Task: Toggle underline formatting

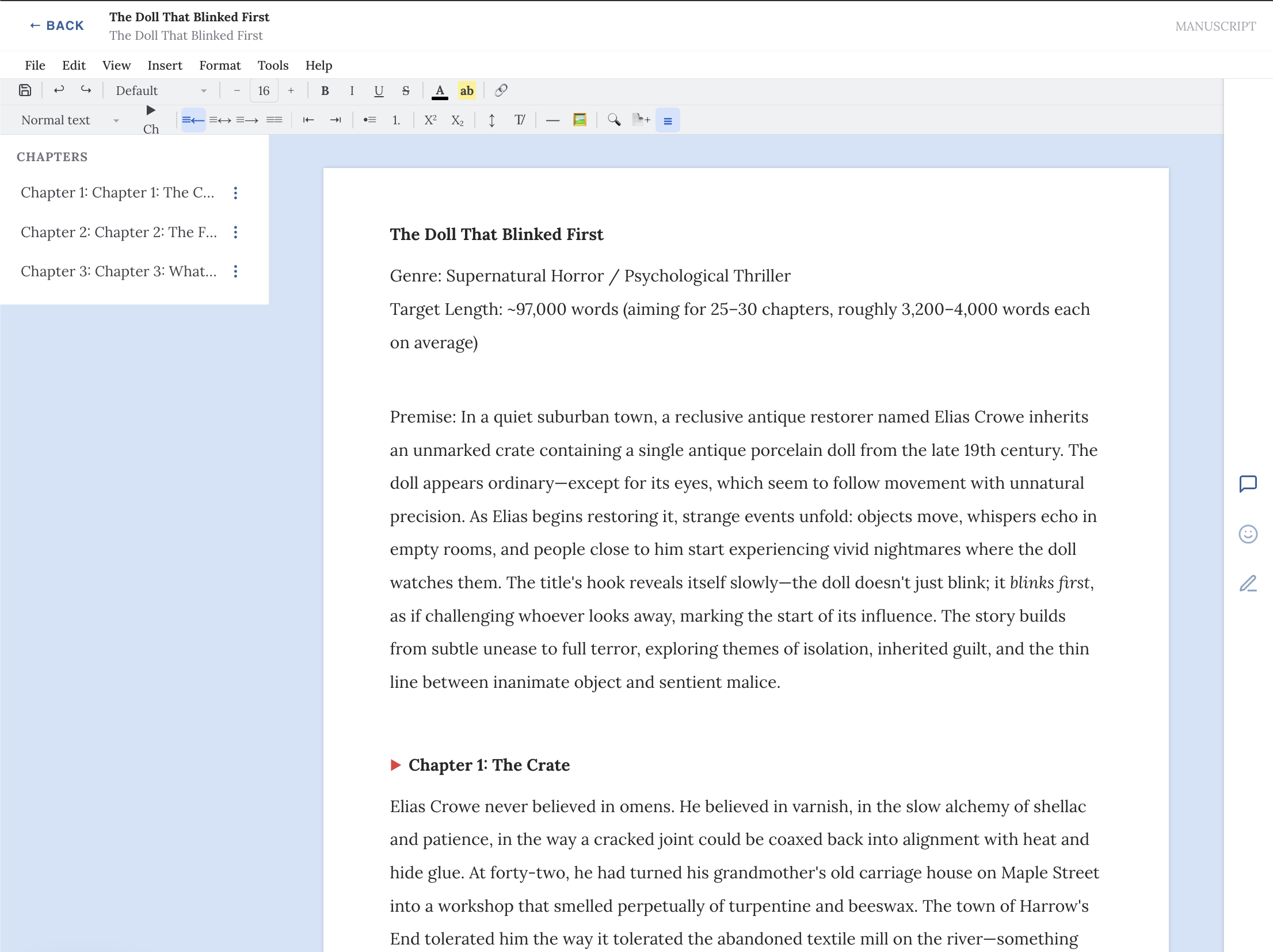Action: (378, 90)
